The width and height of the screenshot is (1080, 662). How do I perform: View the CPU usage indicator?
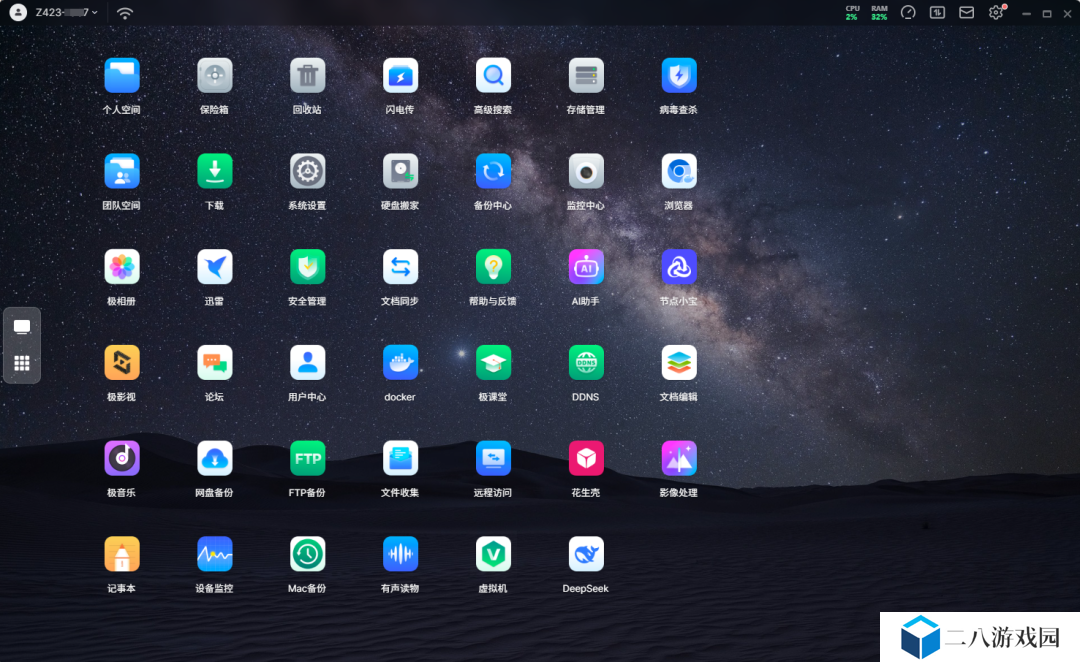853,12
